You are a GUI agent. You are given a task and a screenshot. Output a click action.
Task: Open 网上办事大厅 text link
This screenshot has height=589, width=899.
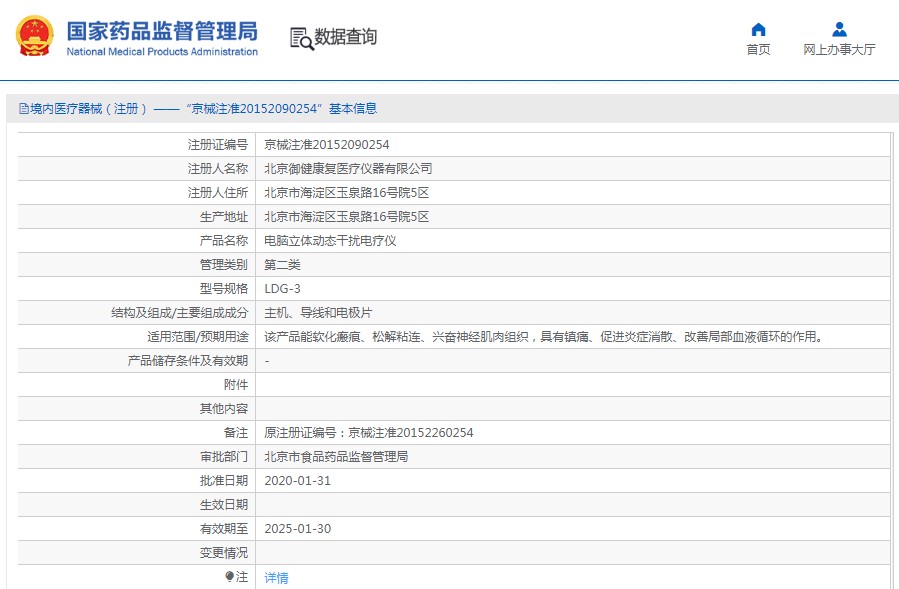(839, 50)
